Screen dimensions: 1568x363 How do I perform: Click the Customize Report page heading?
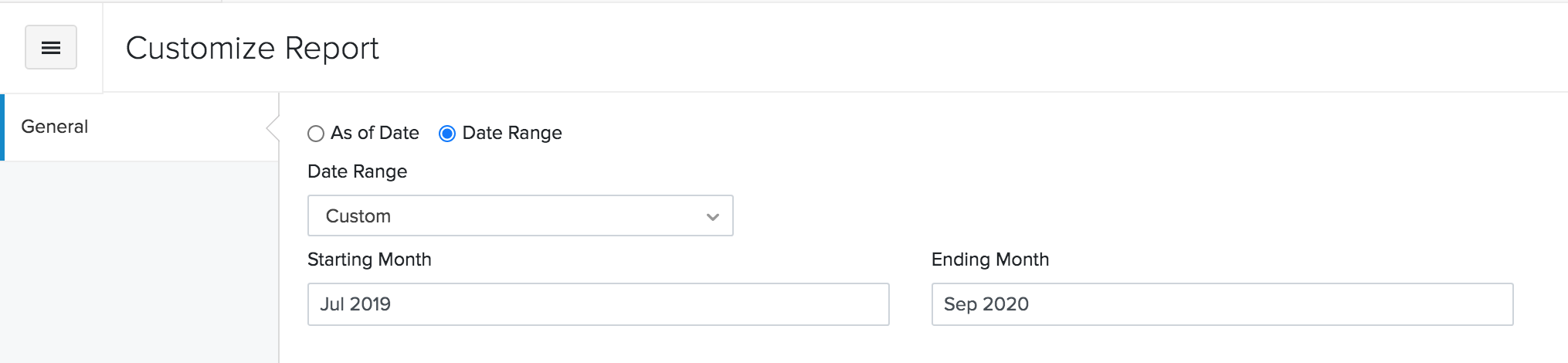tap(252, 48)
